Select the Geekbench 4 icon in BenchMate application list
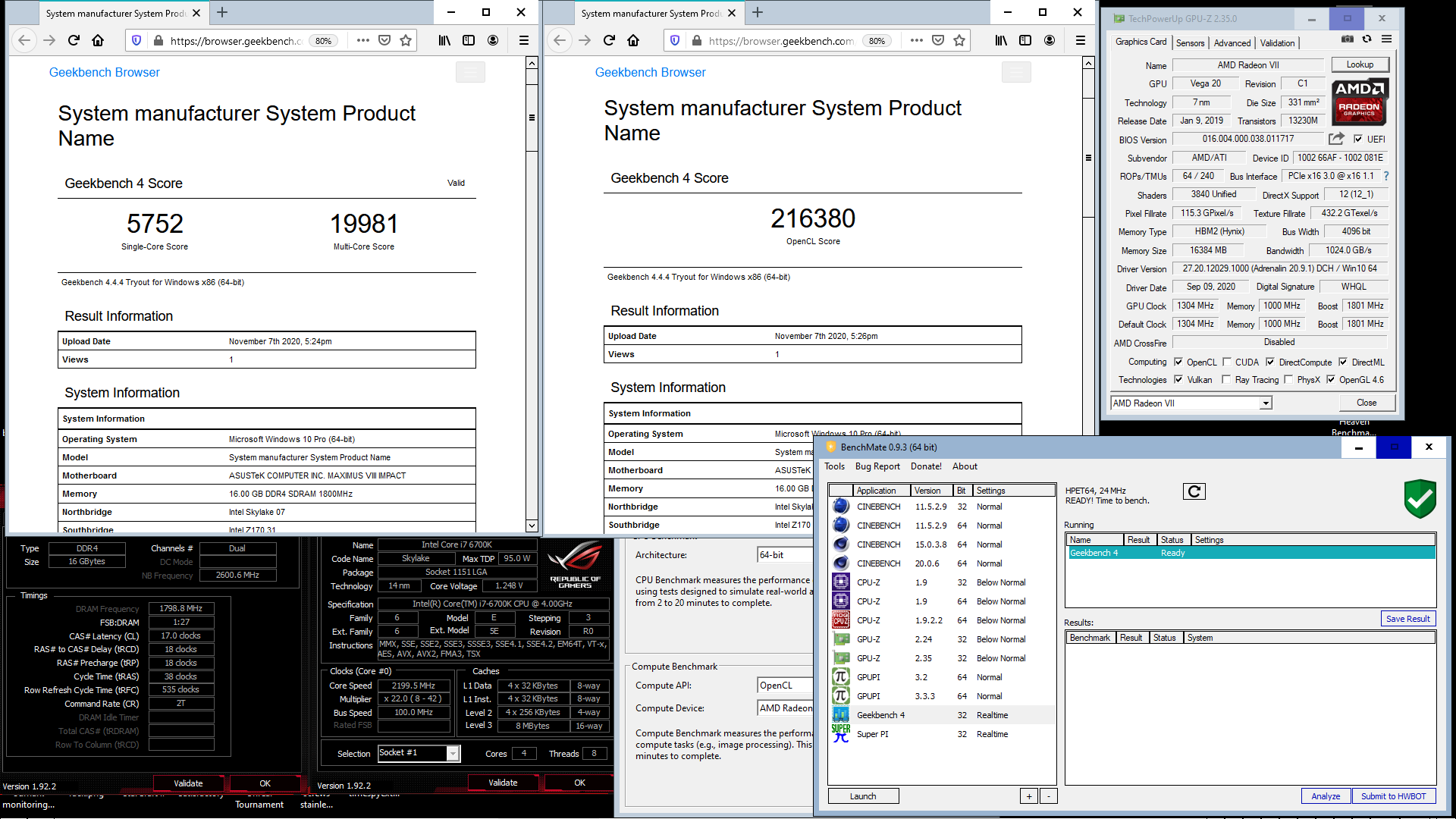Viewport: 1456px width, 819px height. [x=840, y=714]
